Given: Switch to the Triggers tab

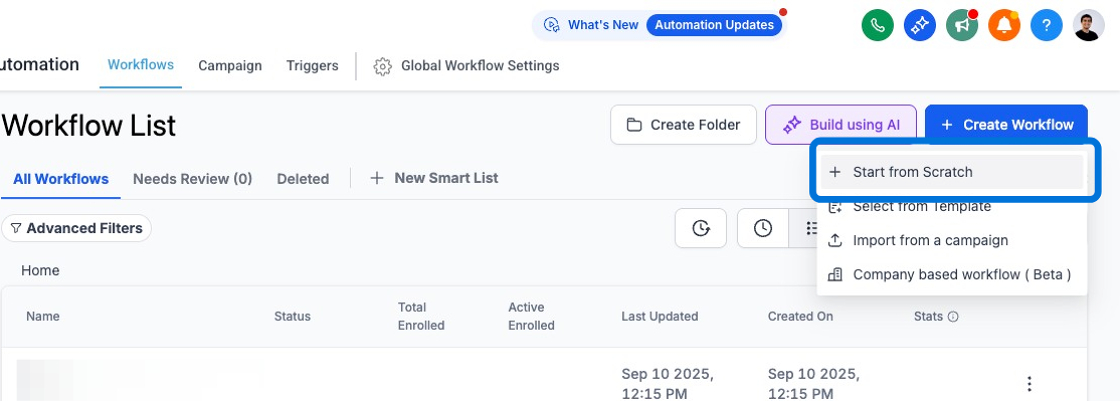Looking at the screenshot, I should point(312,66).
